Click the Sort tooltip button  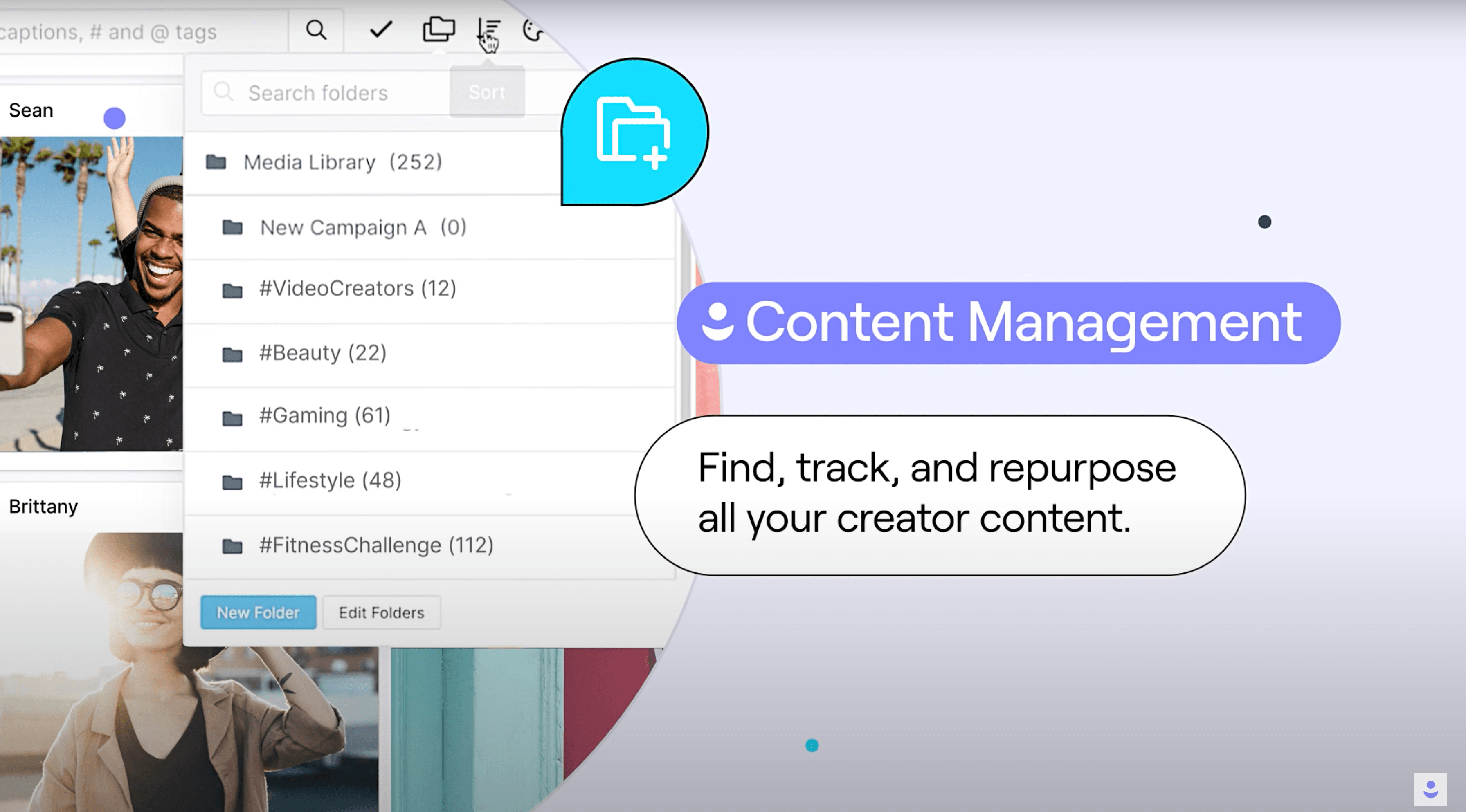[487, 92]
